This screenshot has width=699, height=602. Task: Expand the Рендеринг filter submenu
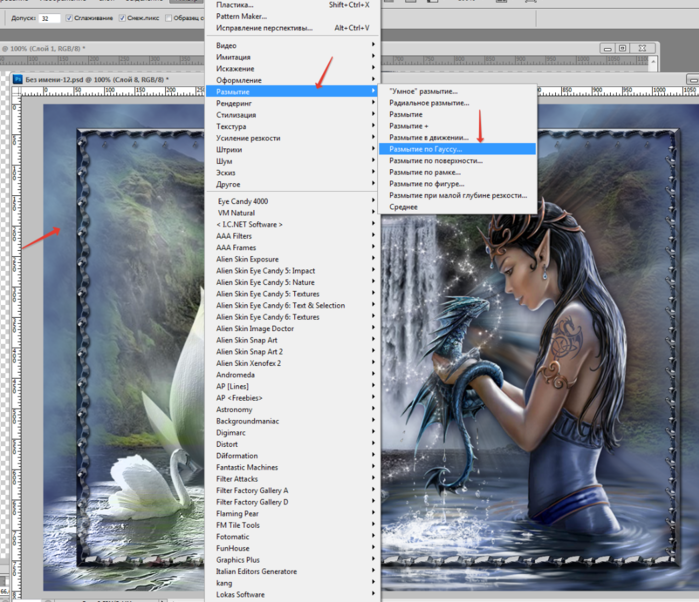coord(293,103)
